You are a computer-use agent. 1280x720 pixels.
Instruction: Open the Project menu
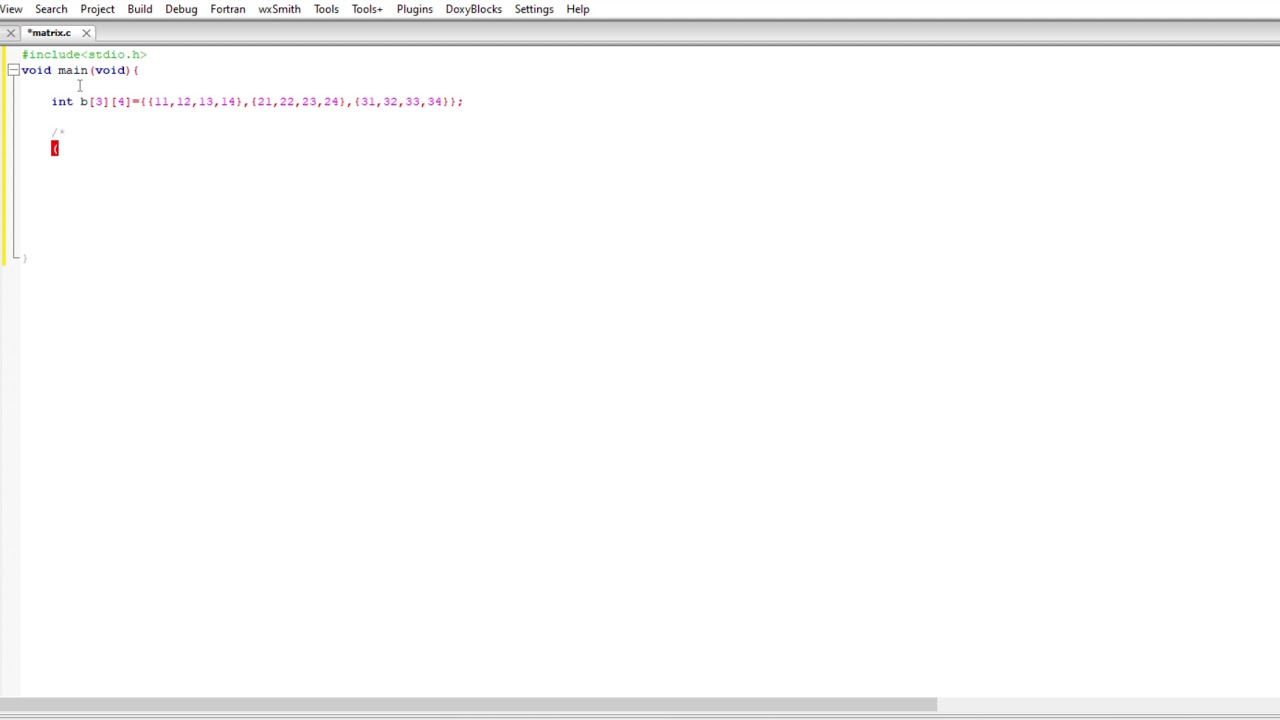coord(97,9)
